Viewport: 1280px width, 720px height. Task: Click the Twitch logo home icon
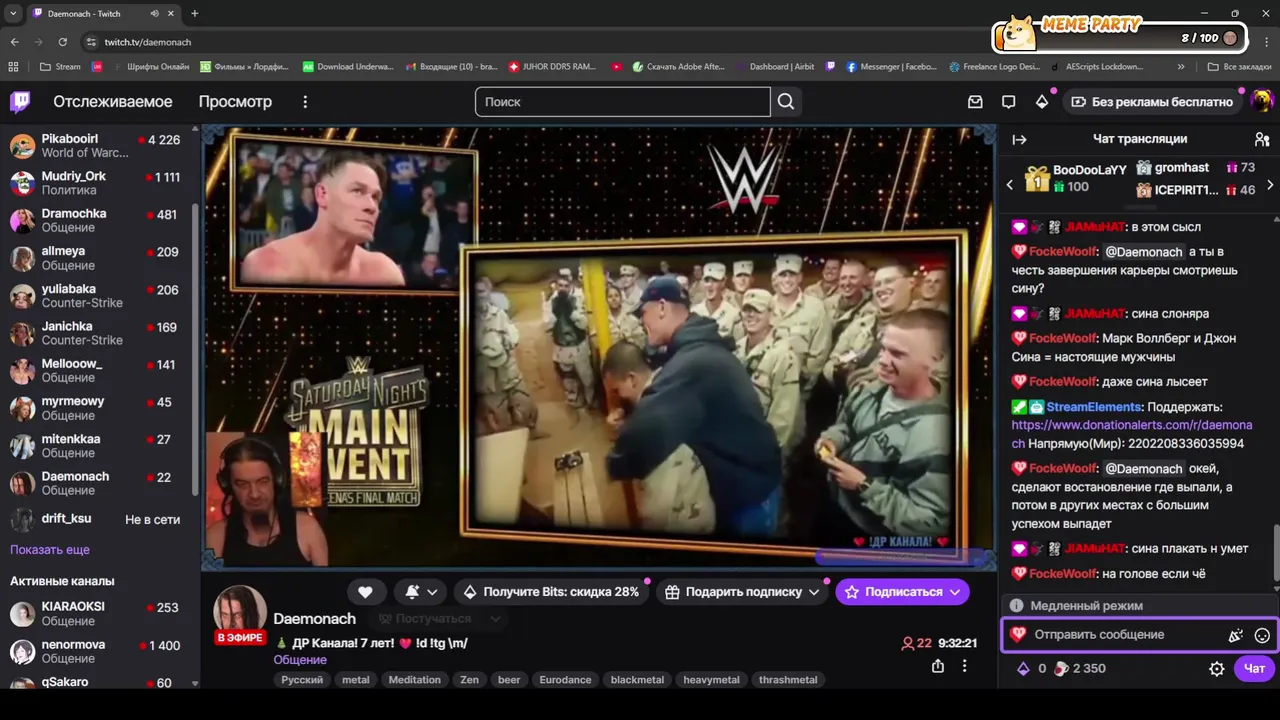click(20, 101)
